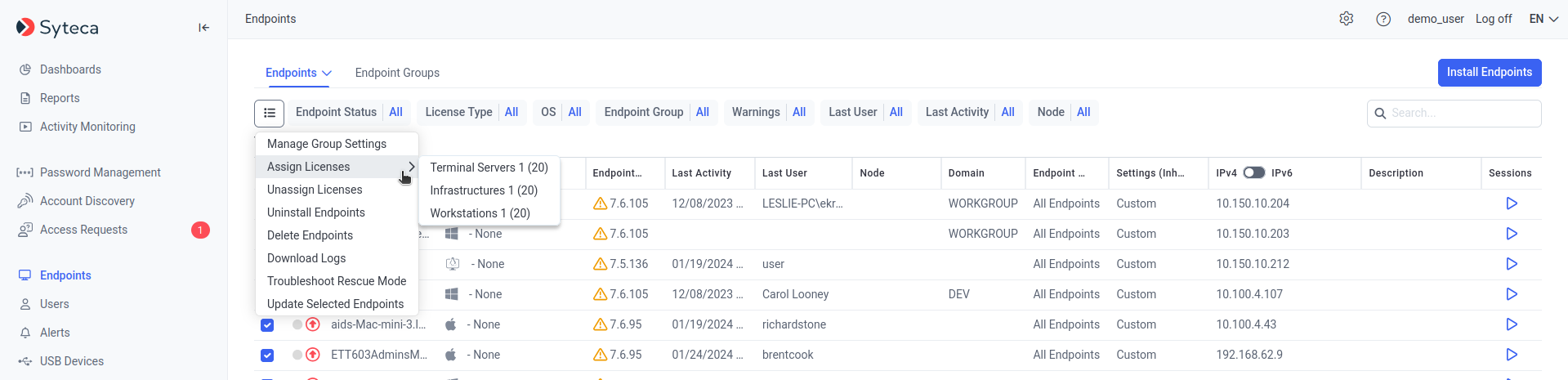Open Users in the sidebar

click(x=54, y=304)
